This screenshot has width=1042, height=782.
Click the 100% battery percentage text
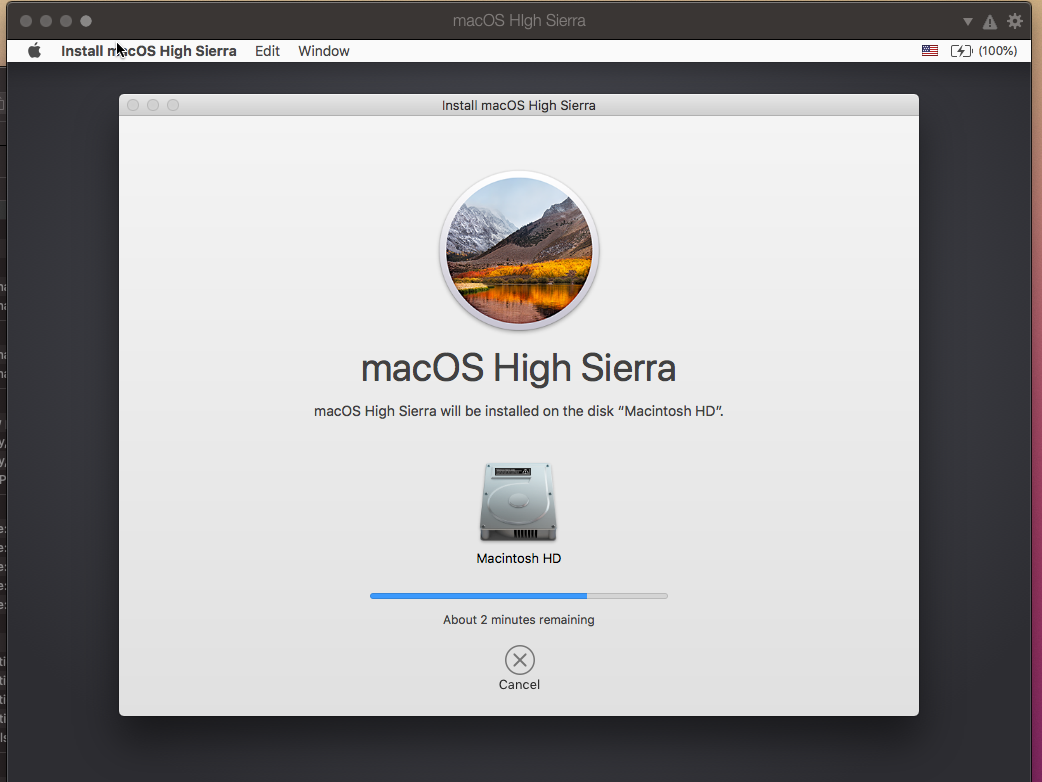pos(997,51)
